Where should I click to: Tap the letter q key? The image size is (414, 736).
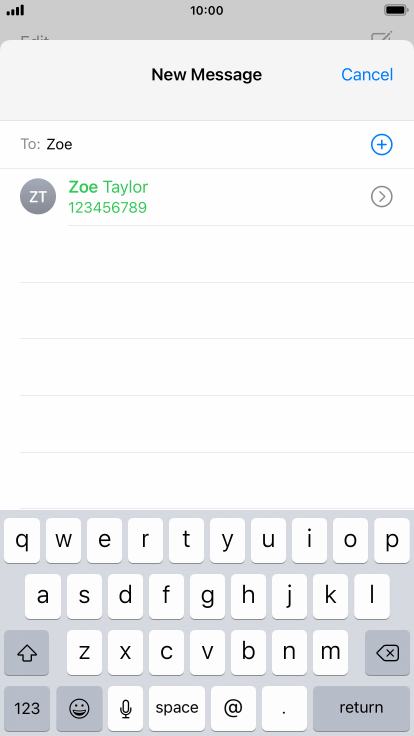point(22,540)
